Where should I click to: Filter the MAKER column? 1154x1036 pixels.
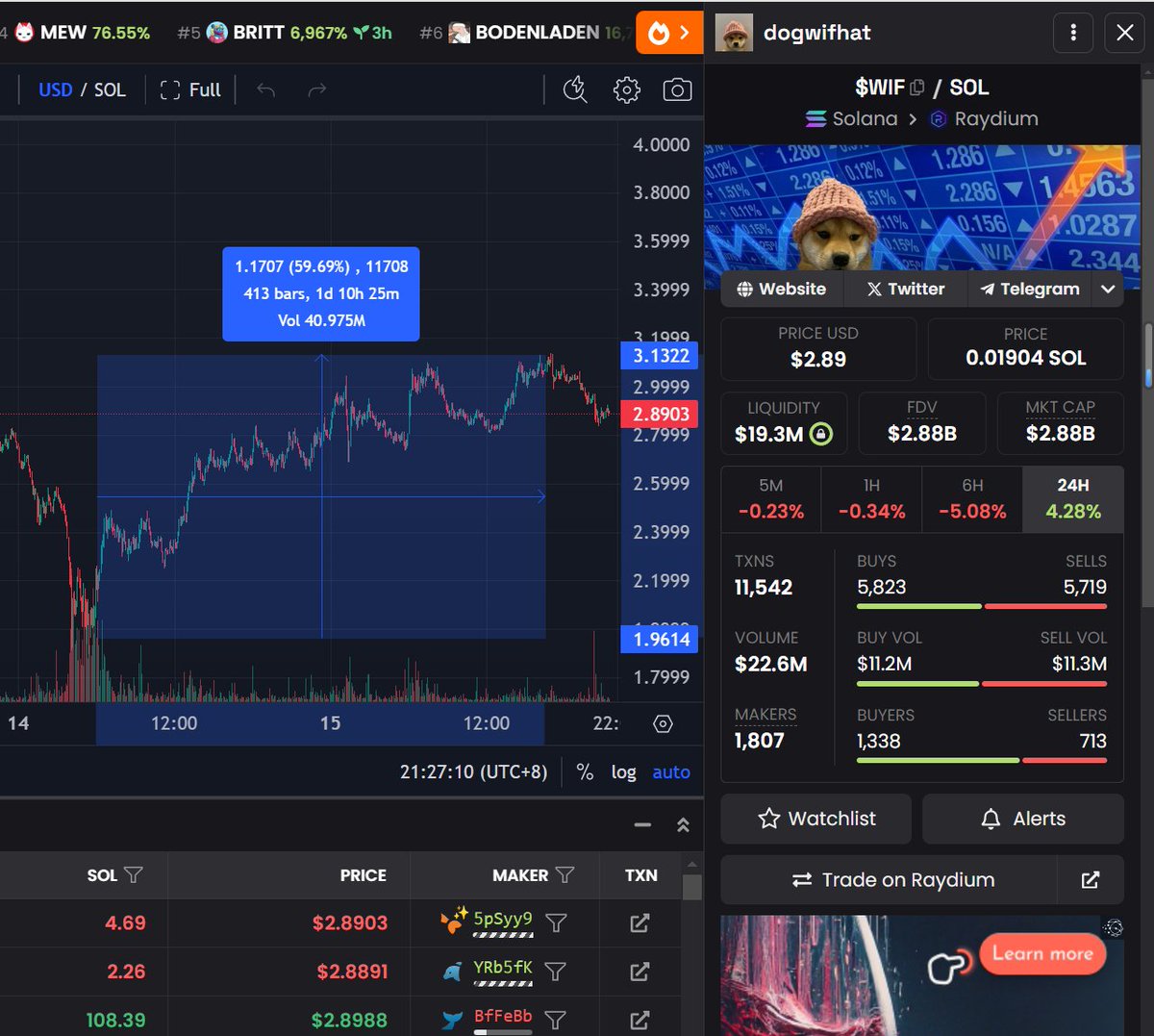(x=564, y=875)
